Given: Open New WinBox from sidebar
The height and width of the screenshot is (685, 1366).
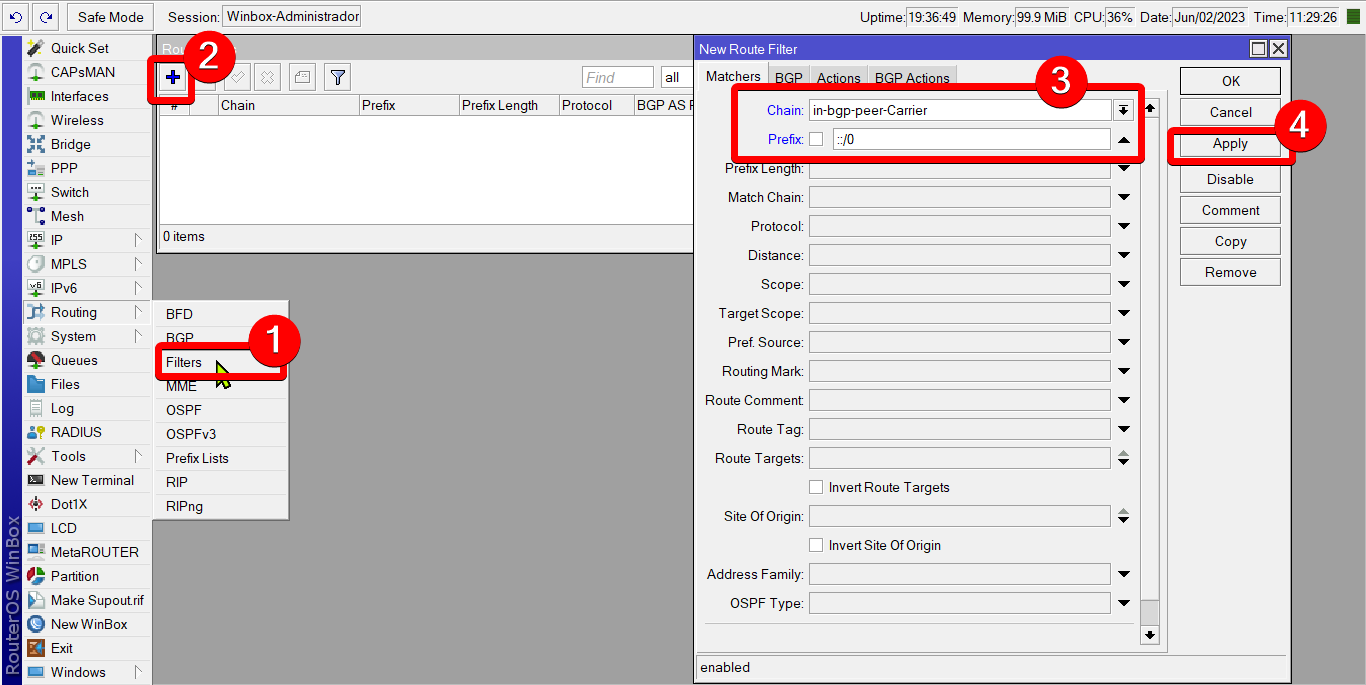Looking at the screenshot, I should point(87,624).
